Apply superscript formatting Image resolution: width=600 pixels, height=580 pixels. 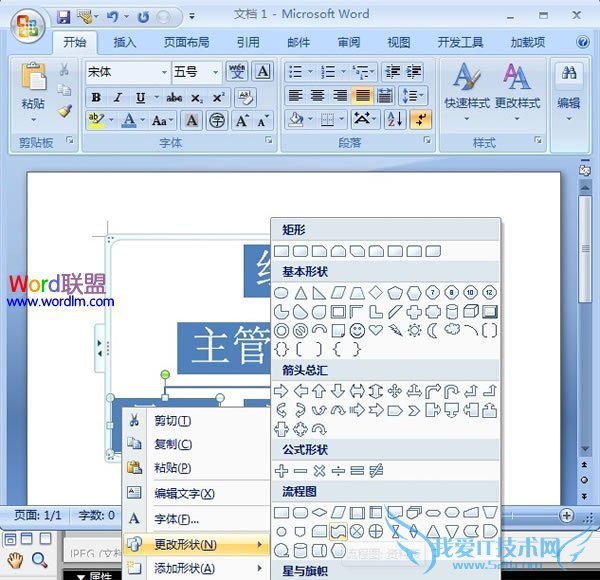point(218,98)
